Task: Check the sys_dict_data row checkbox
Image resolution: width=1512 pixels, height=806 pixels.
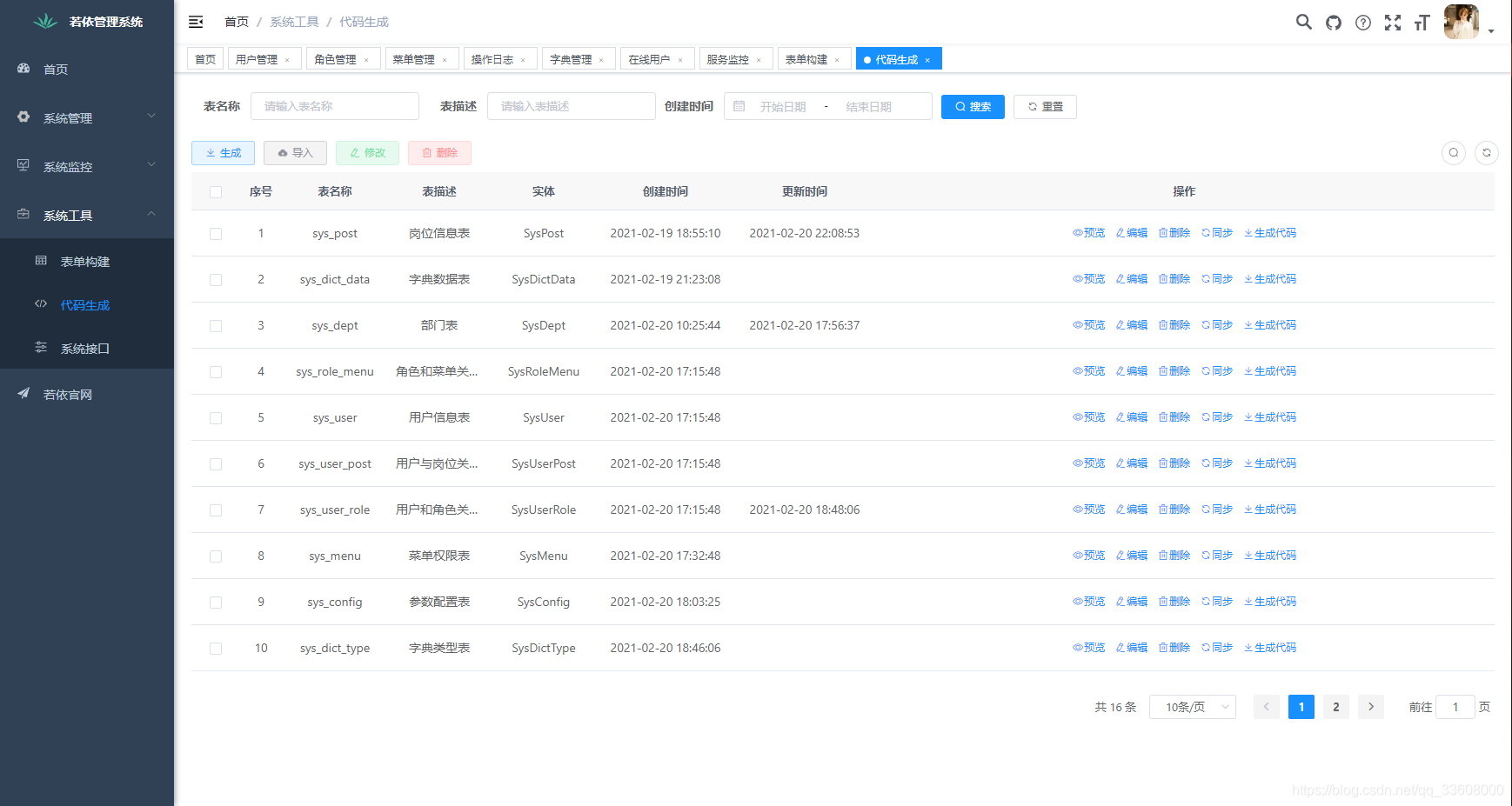Action: coord(216,280)
